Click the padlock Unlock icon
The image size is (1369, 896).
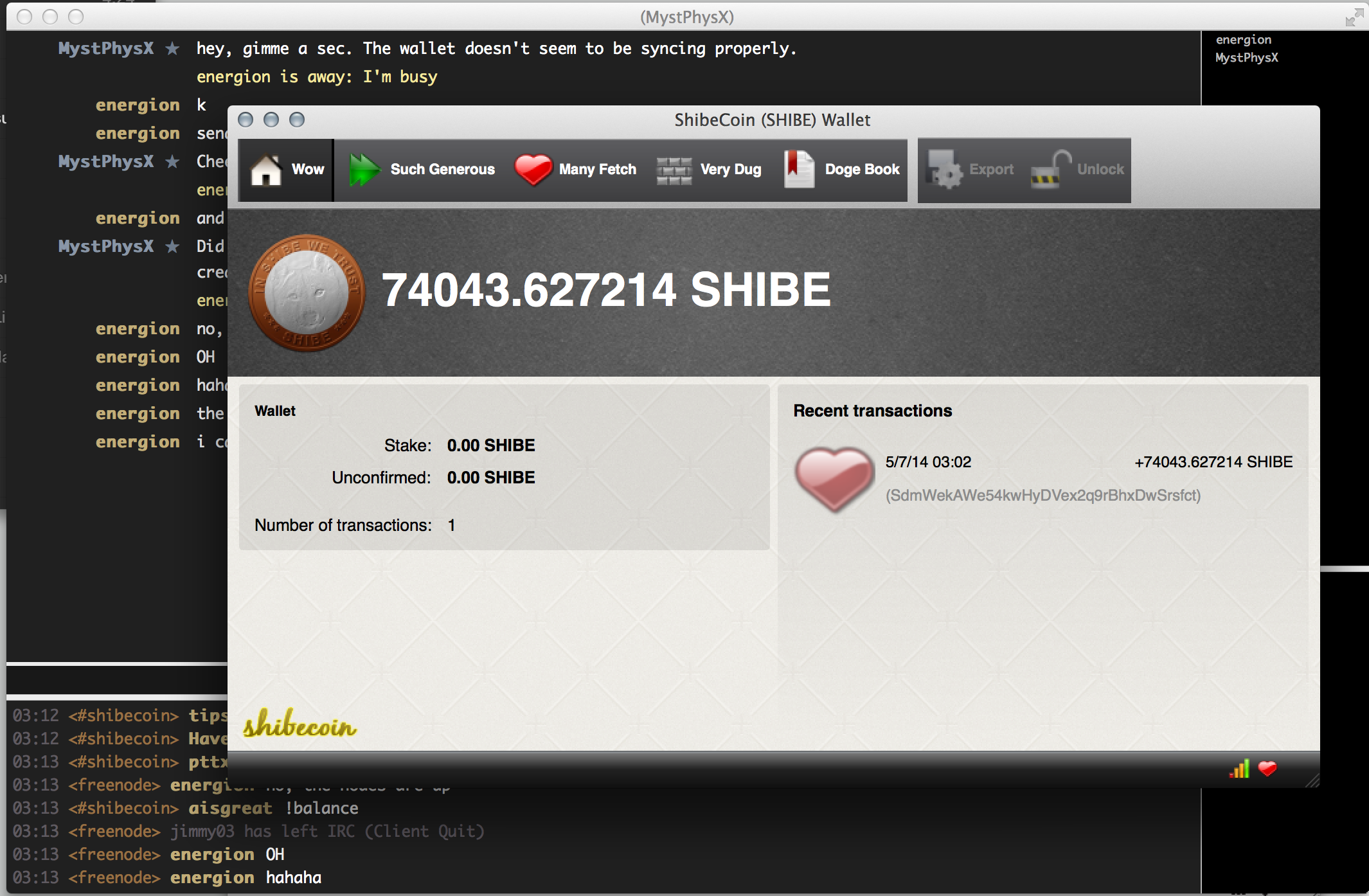[1050, 170]
